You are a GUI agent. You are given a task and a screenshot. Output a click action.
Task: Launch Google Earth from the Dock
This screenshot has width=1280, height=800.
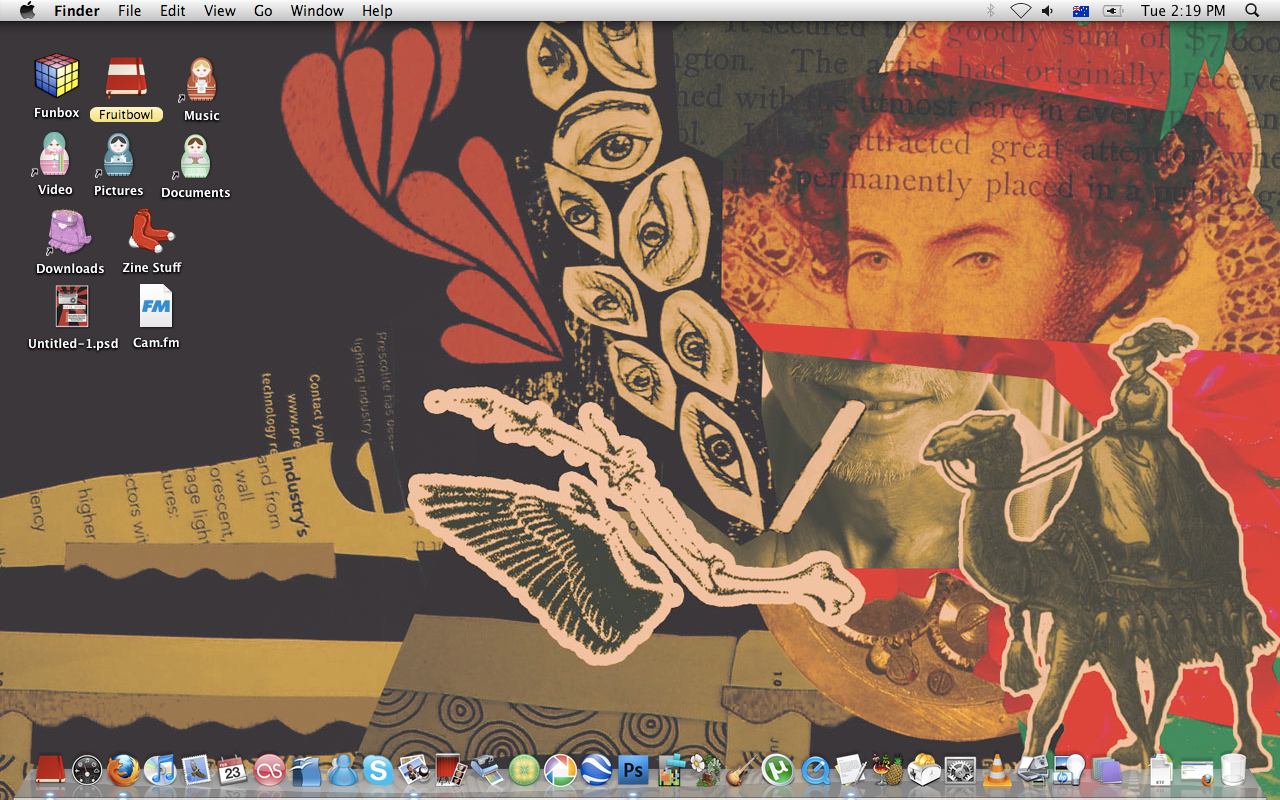click(x=597, y=770)
